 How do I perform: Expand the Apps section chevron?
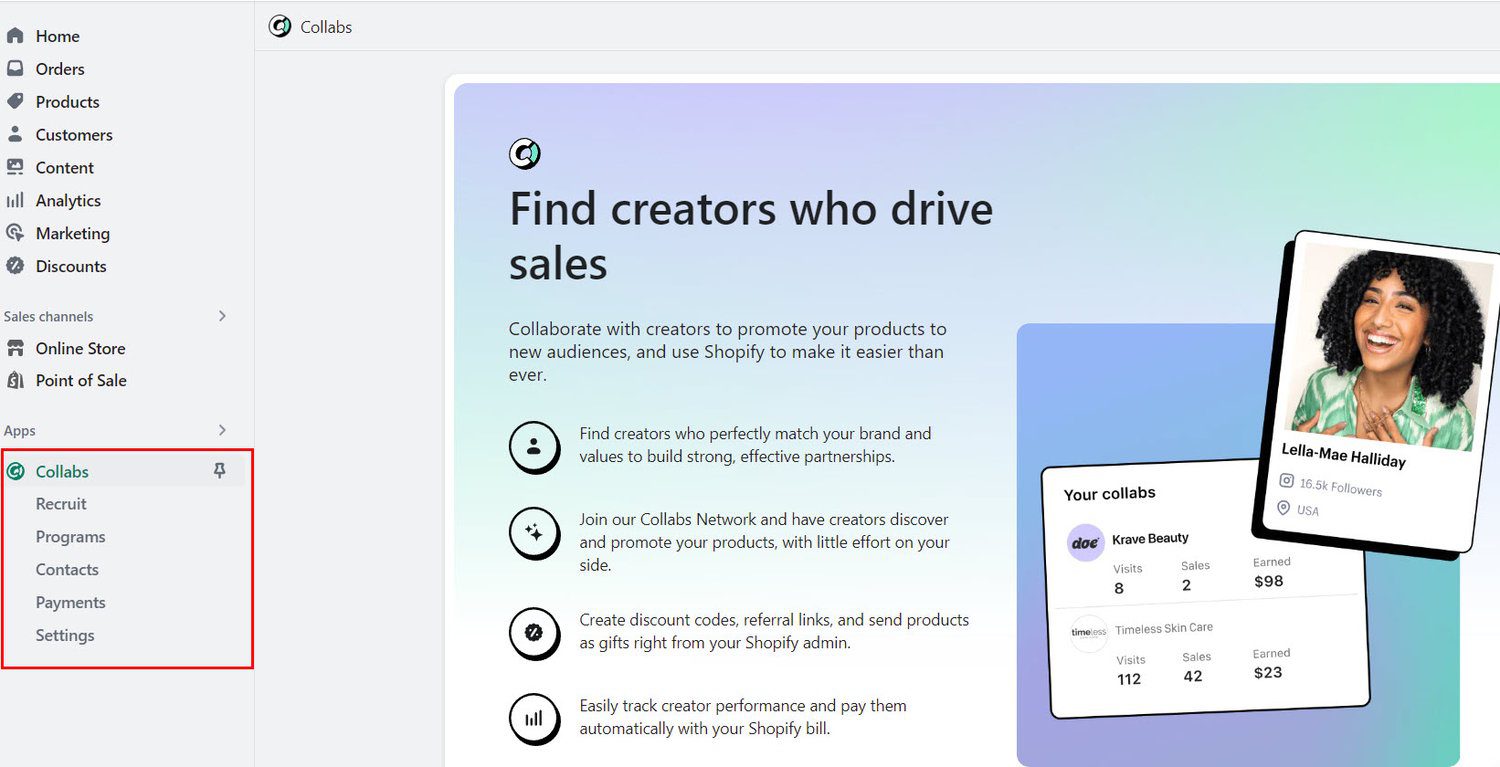point(222,430)
